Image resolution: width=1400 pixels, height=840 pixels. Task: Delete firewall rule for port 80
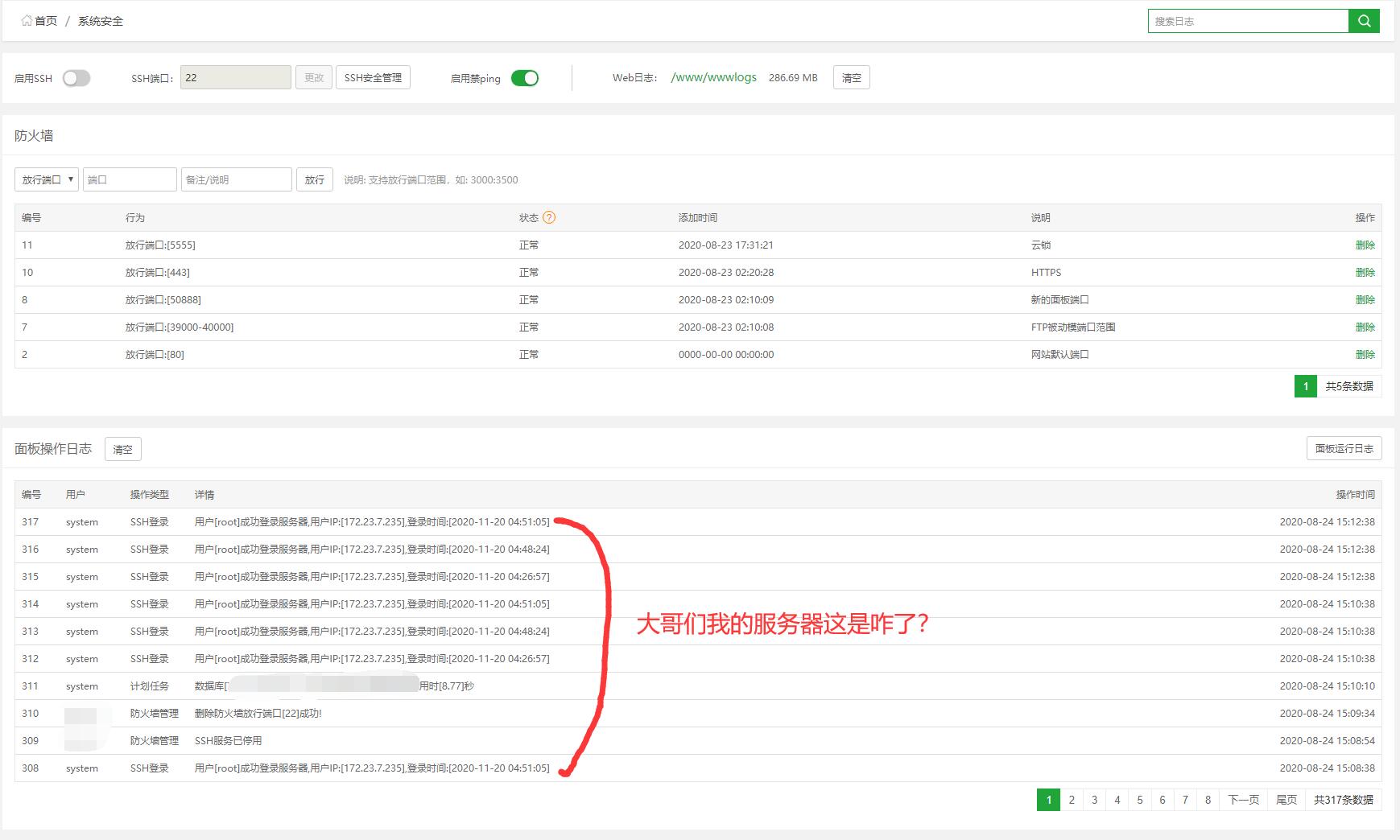tap(1365, 354)
